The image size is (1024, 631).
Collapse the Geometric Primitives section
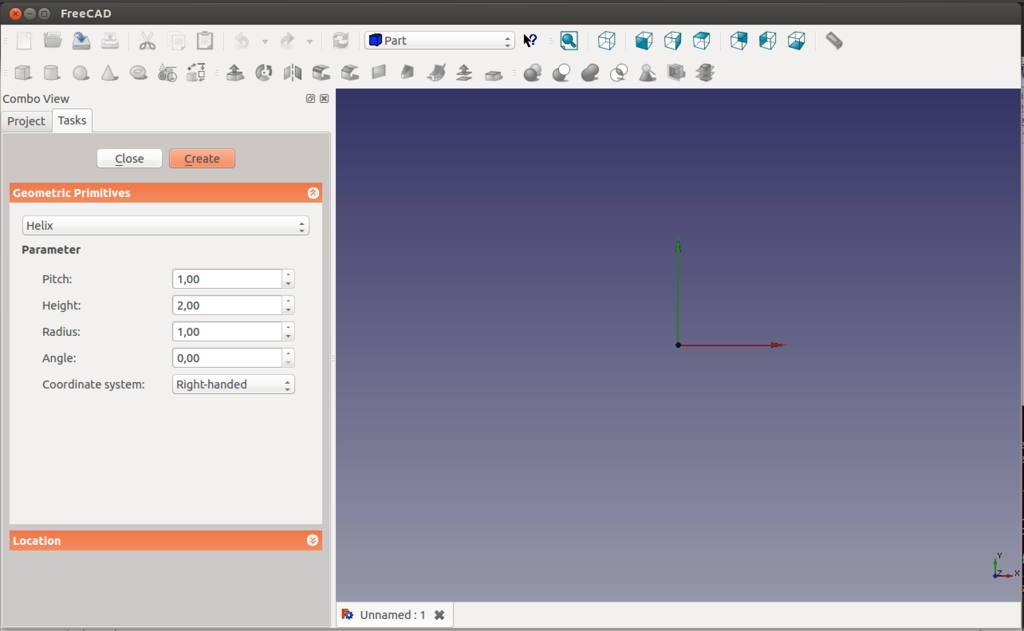click(313, 193)
